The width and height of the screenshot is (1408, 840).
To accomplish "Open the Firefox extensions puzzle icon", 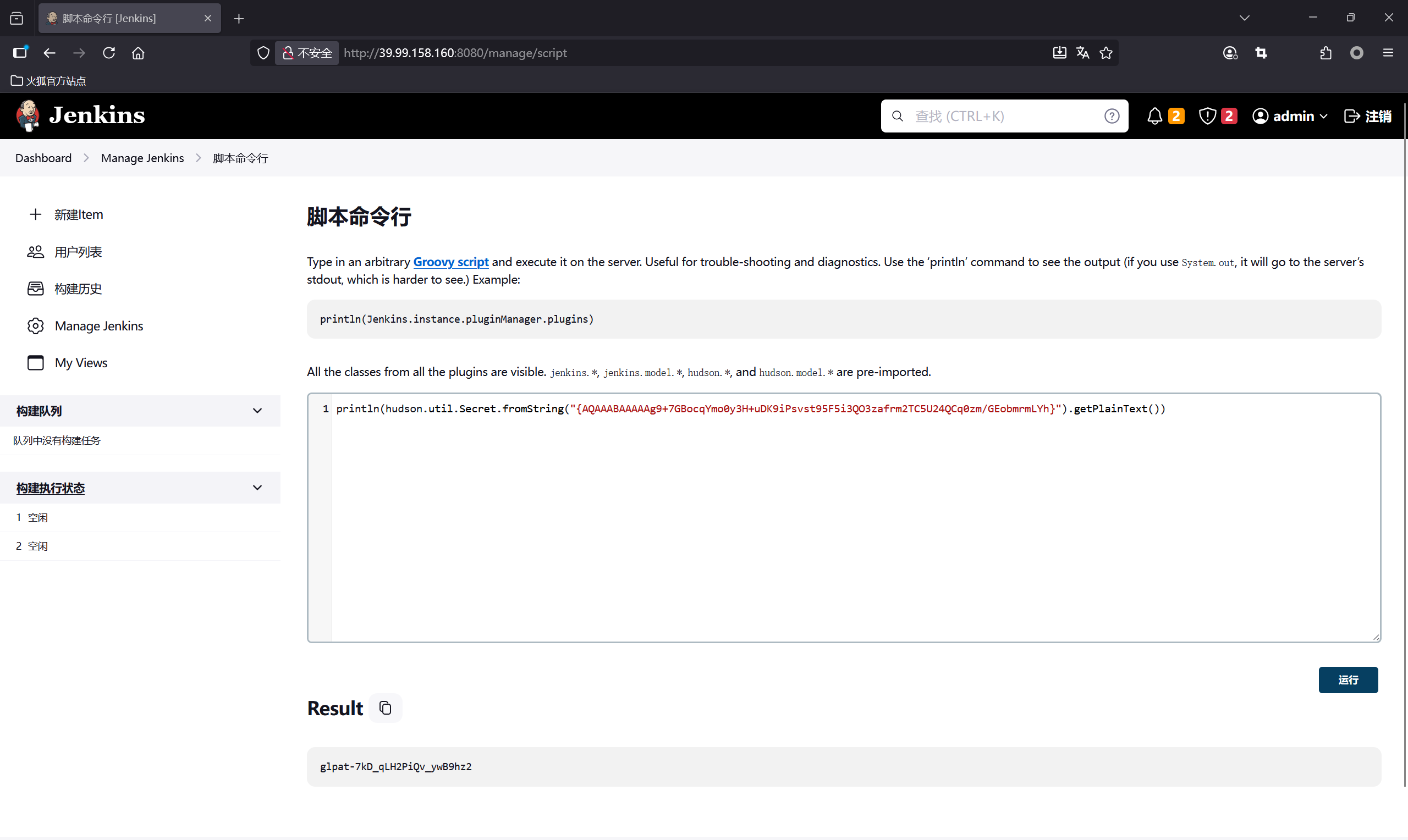I will click(1325, 53).
